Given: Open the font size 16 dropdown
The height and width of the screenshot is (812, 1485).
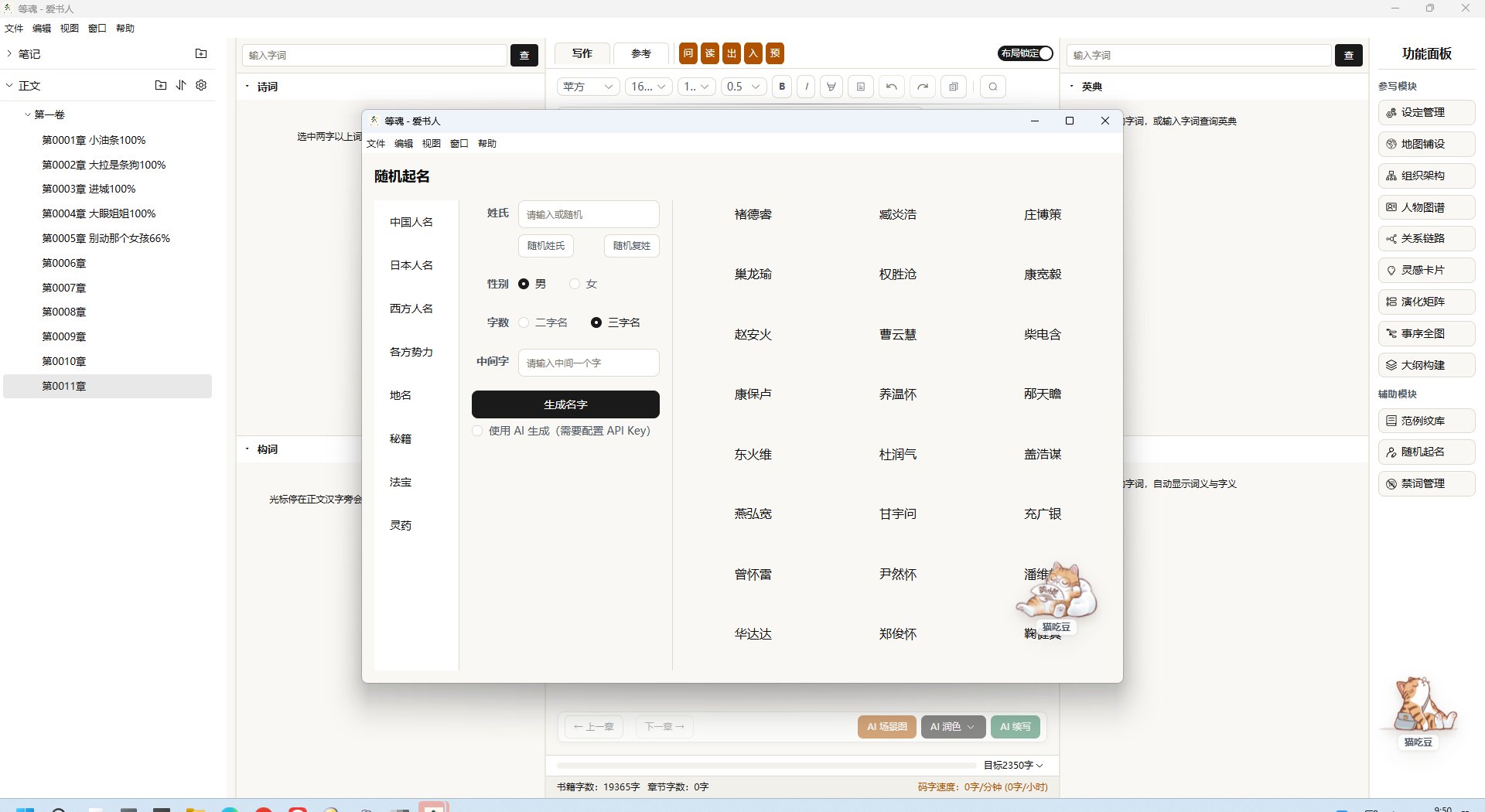Looking at the screenshot, I should [648, 87].
